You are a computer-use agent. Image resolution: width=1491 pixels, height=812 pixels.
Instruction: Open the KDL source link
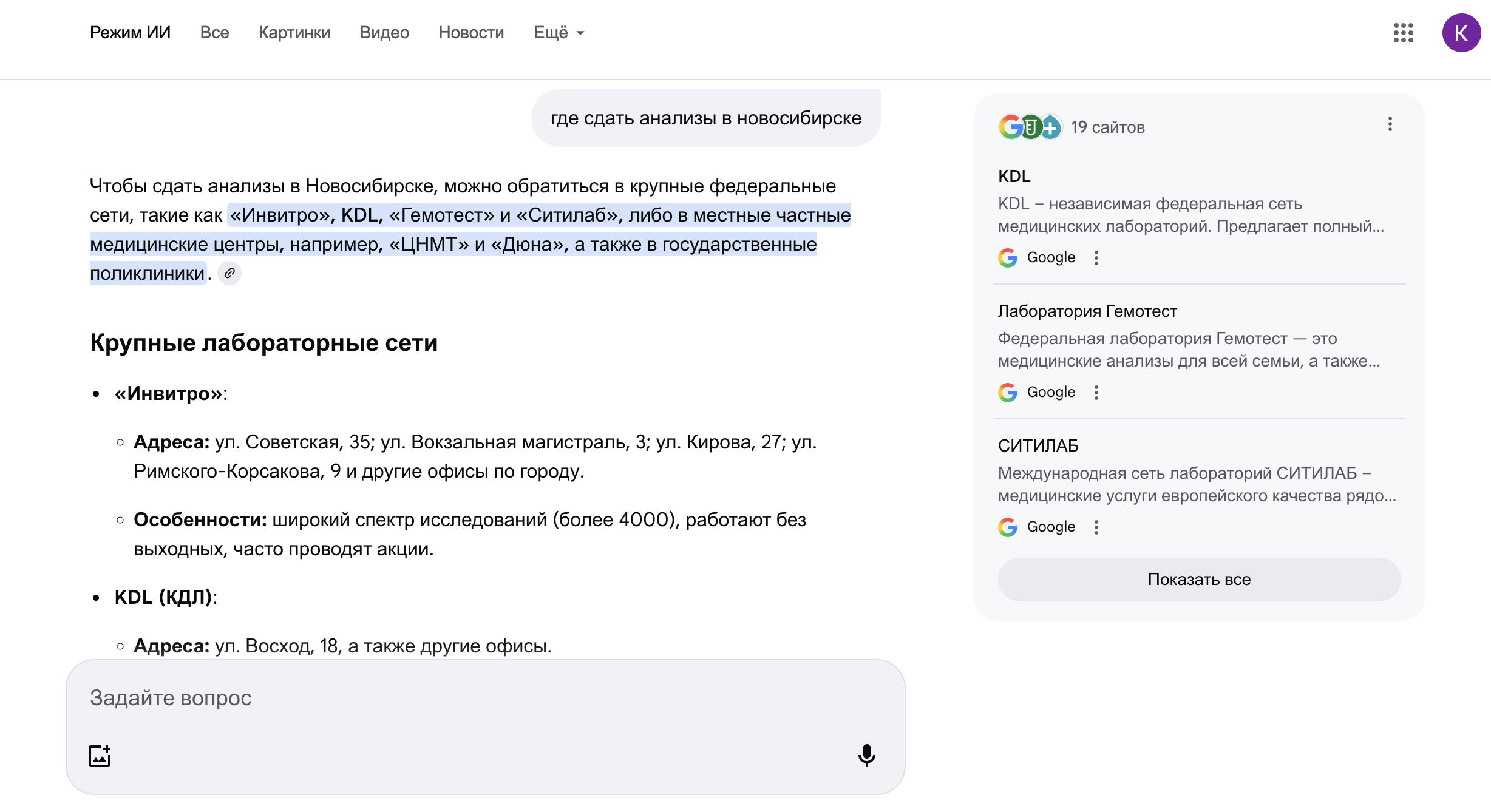pyautogui.click(x=1014, y=177)
